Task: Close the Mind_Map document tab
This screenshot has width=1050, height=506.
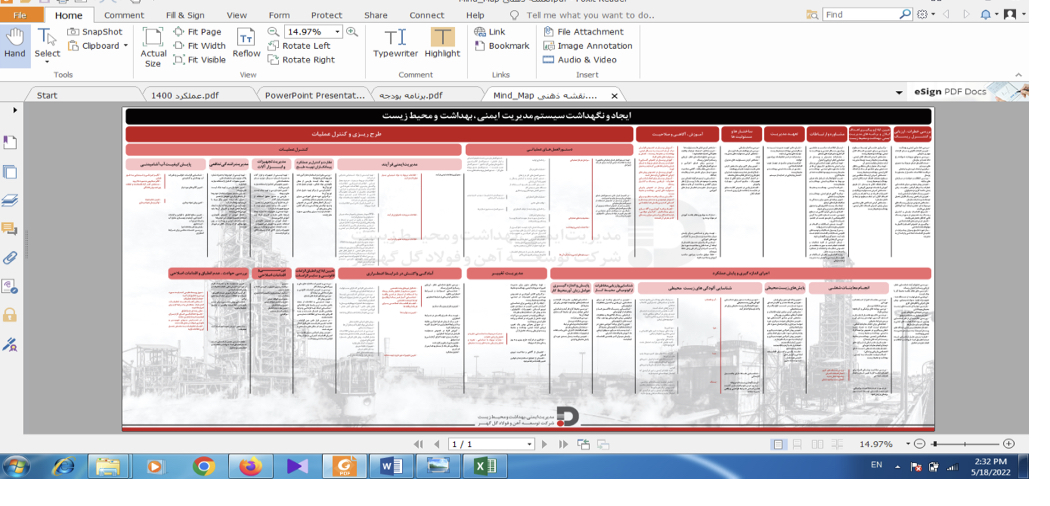Action: 614,96
